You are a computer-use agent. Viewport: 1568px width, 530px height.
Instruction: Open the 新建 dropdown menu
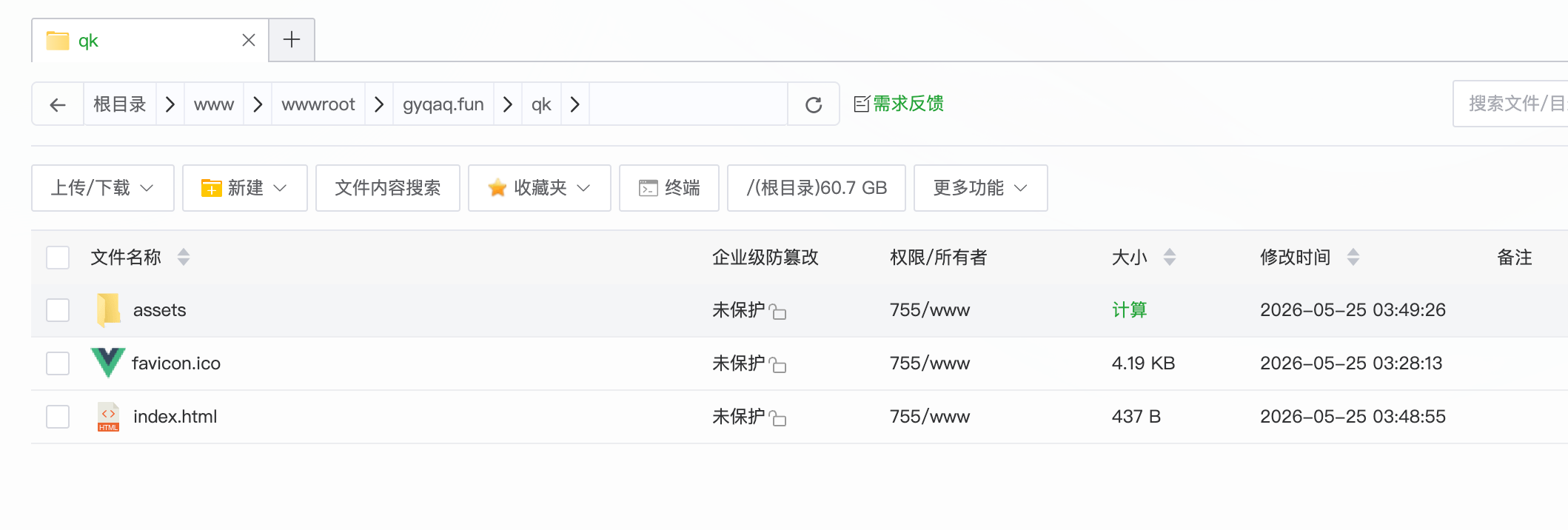point(245,188)
